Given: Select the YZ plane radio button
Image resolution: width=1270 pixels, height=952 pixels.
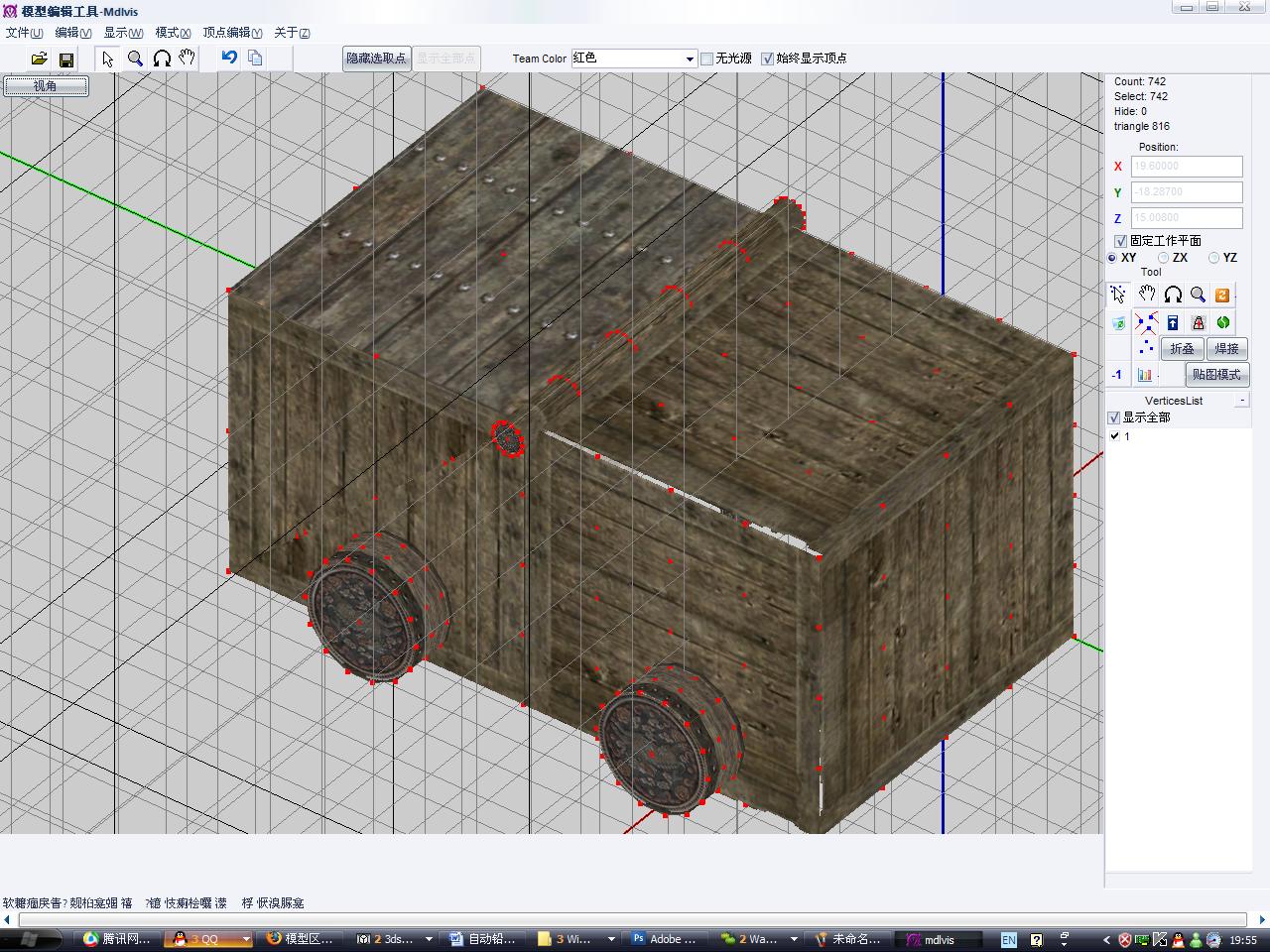Looking at the screenshot, I should point(1213,258).
